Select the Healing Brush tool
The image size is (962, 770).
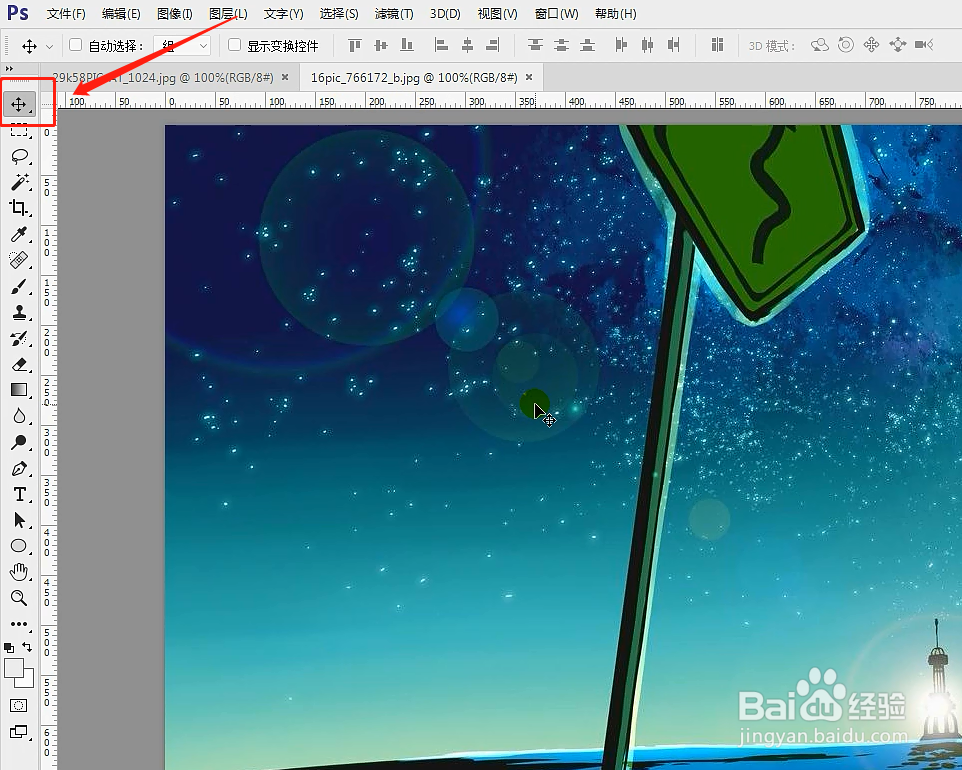click(19, 260)
